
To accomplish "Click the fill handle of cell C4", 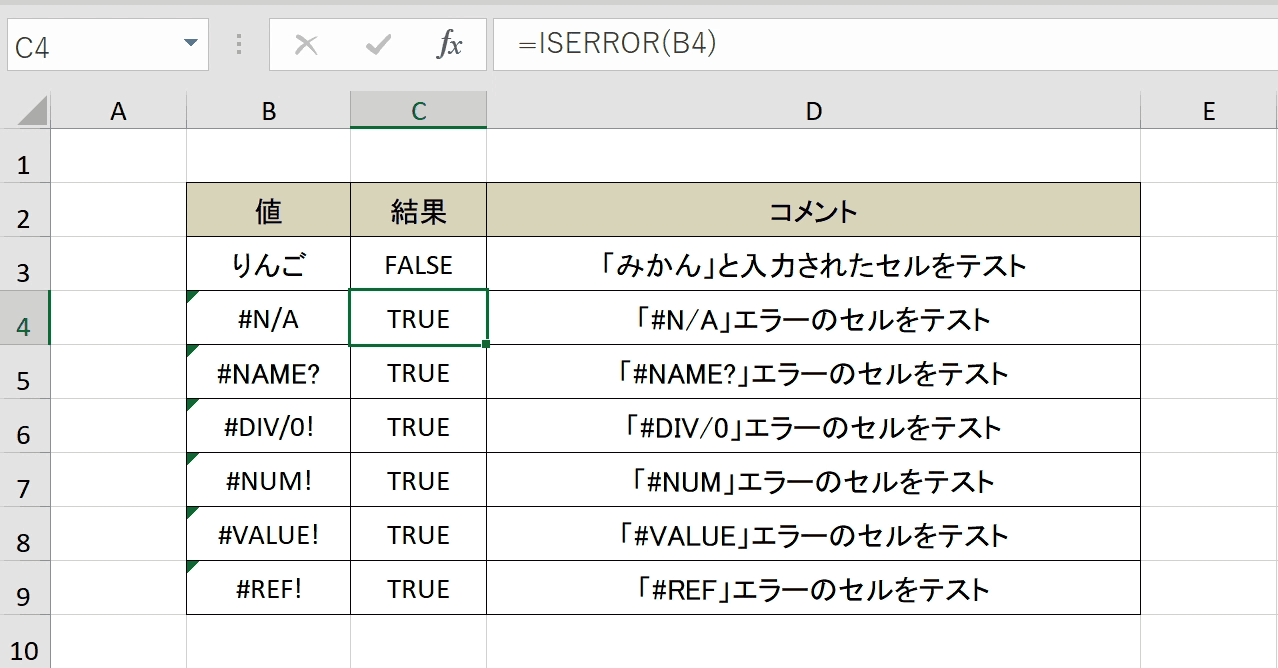I will [x=486, y=344].
